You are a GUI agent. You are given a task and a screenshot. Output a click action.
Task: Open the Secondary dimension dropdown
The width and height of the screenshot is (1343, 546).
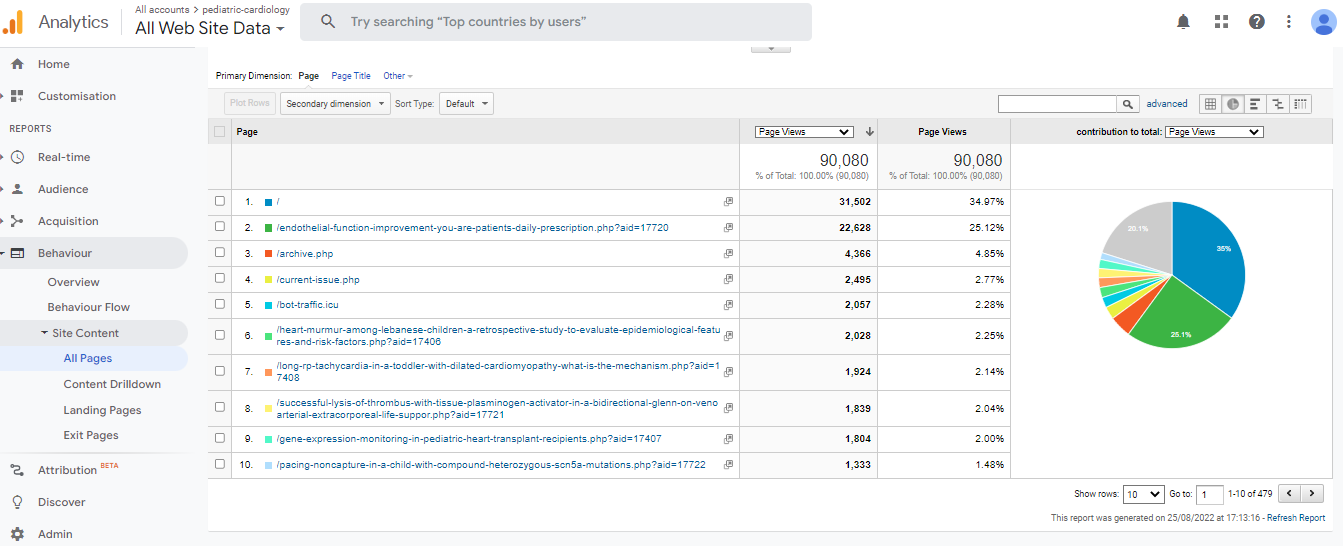pos(335,104)
